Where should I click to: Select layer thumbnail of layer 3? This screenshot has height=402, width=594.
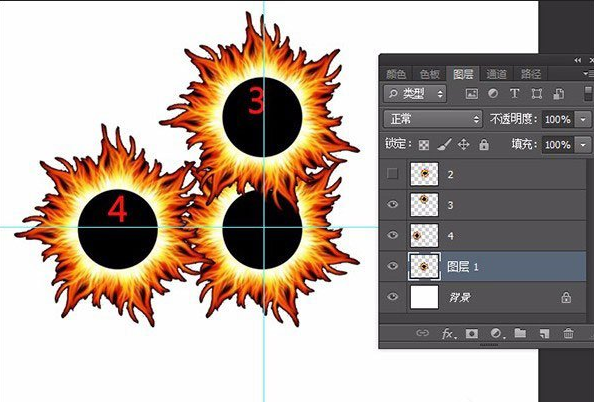click(x=424, y=205)
